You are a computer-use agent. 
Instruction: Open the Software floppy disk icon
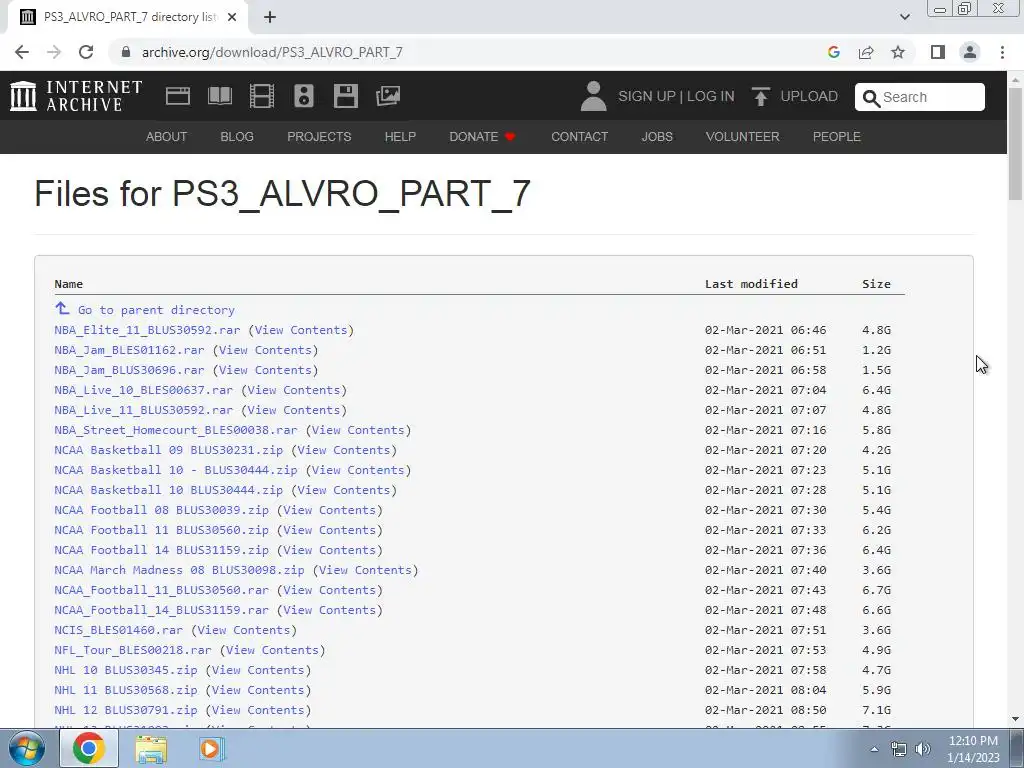[345, 96]
